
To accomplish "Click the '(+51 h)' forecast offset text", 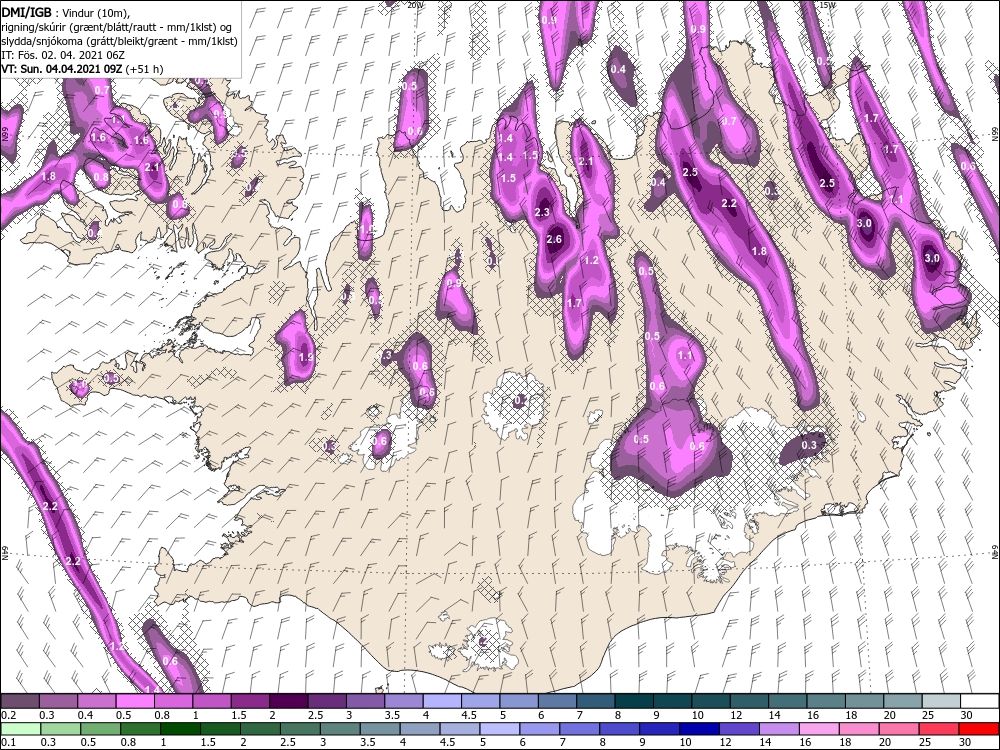I will click(145, 69).
